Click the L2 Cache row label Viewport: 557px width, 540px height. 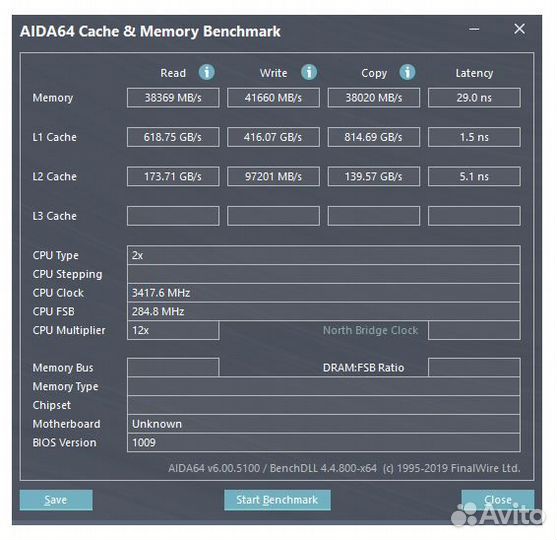point(54,177)
